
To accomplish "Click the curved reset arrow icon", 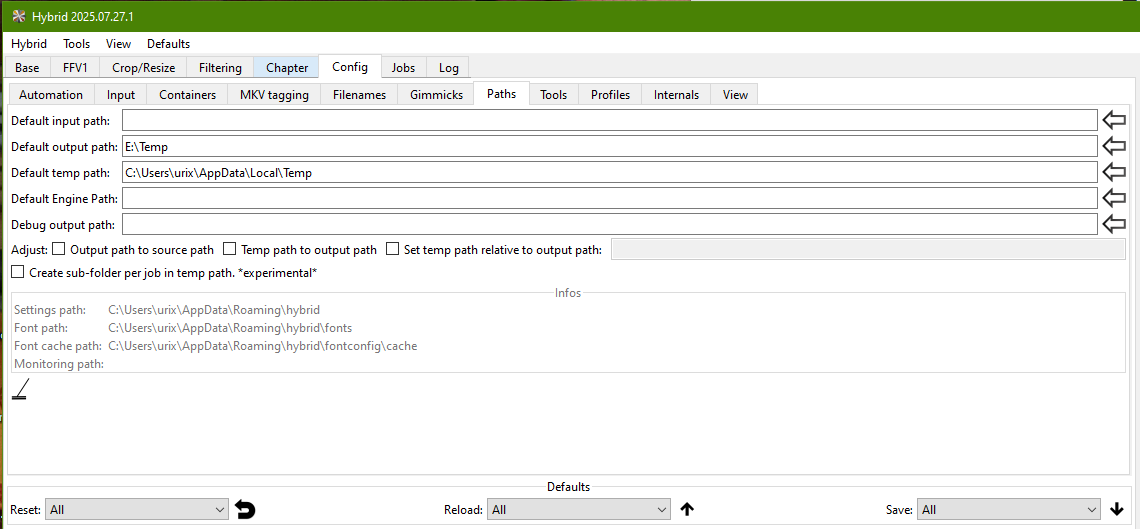I will [x=245, y=510].
